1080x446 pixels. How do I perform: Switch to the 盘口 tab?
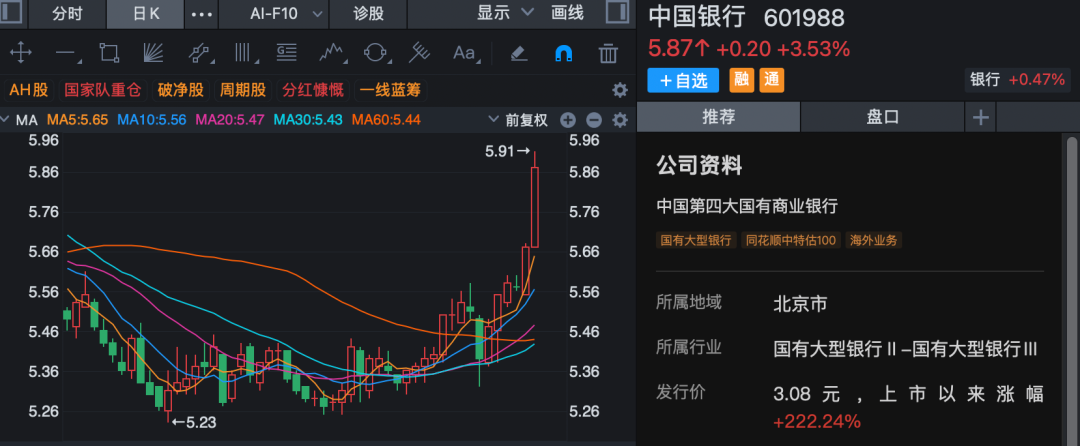point(882,117)
